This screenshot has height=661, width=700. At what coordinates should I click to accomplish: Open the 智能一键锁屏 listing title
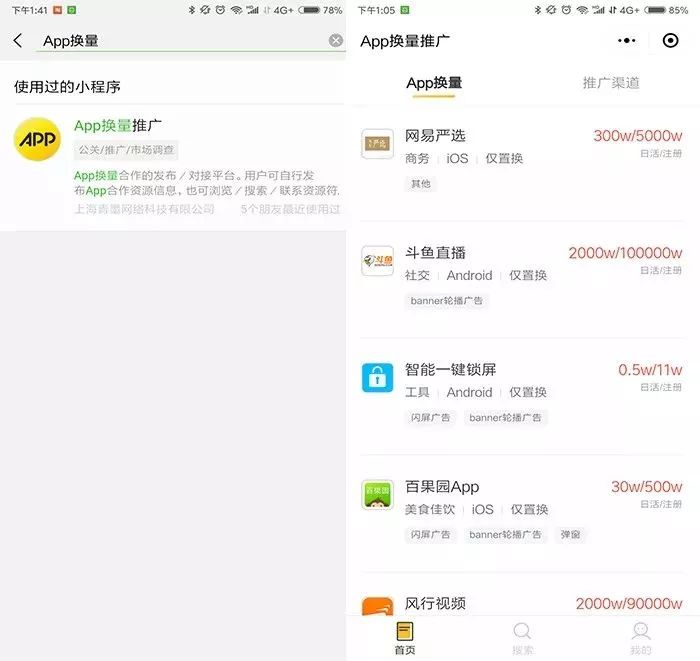pyautogui.click(x=450, y=370)
